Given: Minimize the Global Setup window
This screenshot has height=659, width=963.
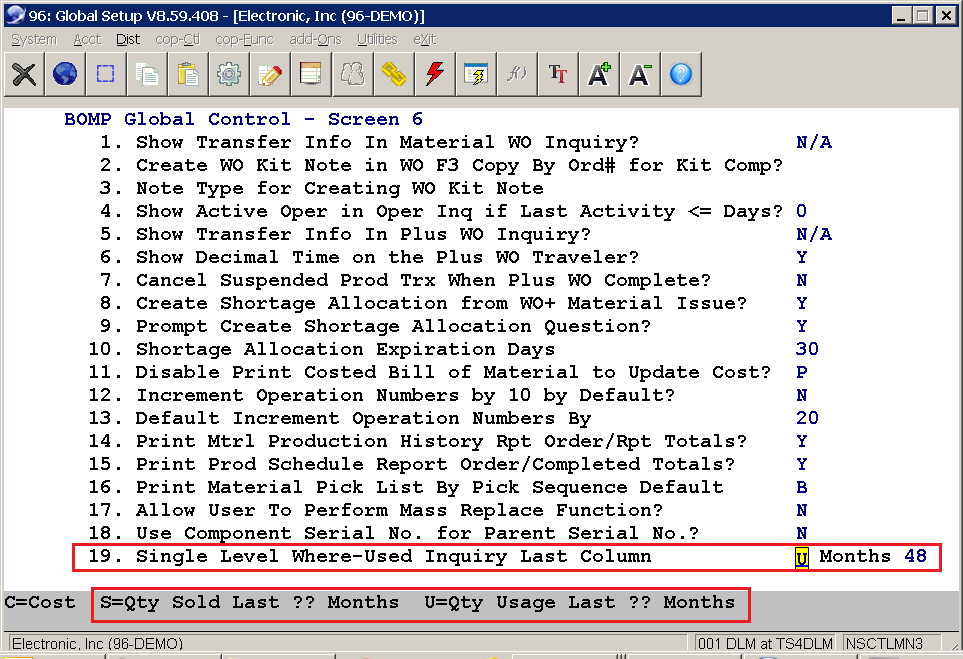Looking at the screenshot, I should tap(901, 15).
